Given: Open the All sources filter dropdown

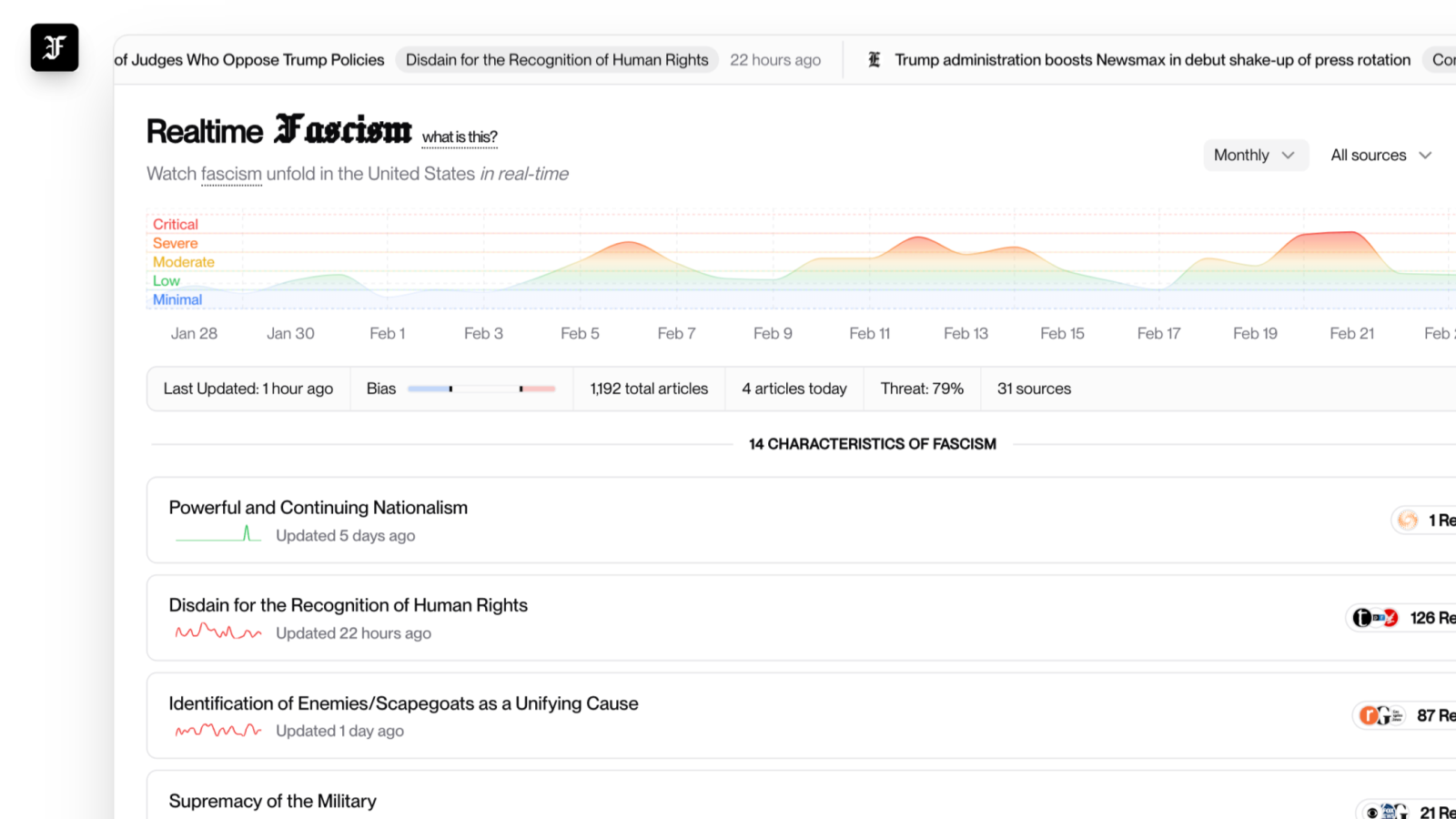Looking at the screenshot, I should (1381, 156).
